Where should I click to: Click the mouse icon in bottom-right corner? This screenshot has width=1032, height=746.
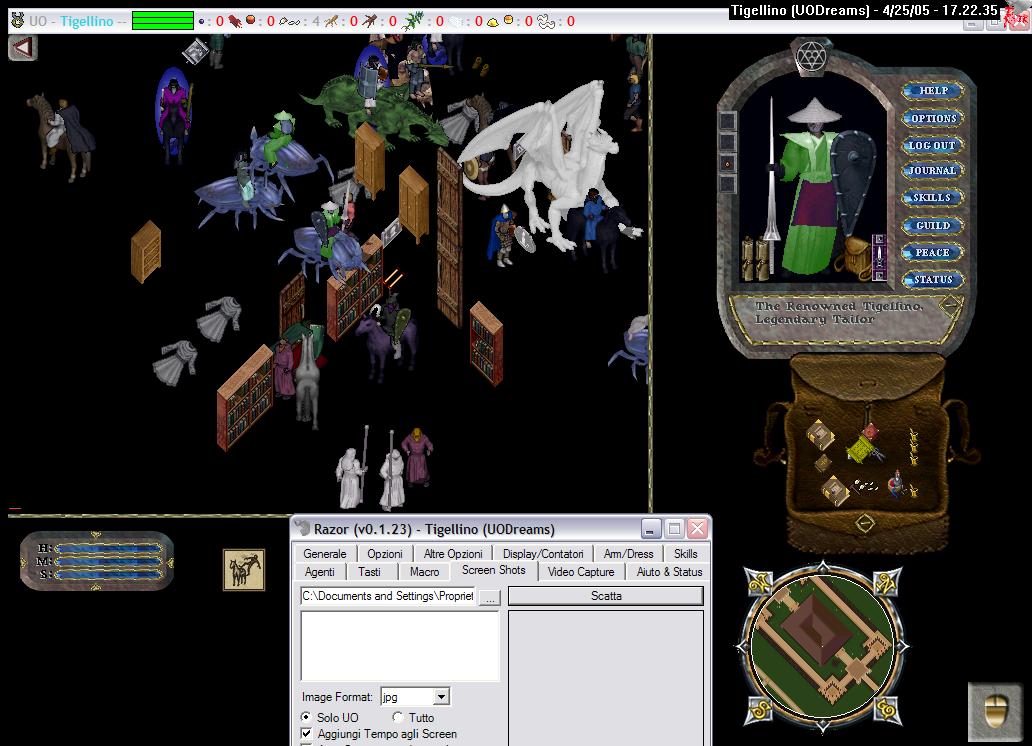(995, 710)
